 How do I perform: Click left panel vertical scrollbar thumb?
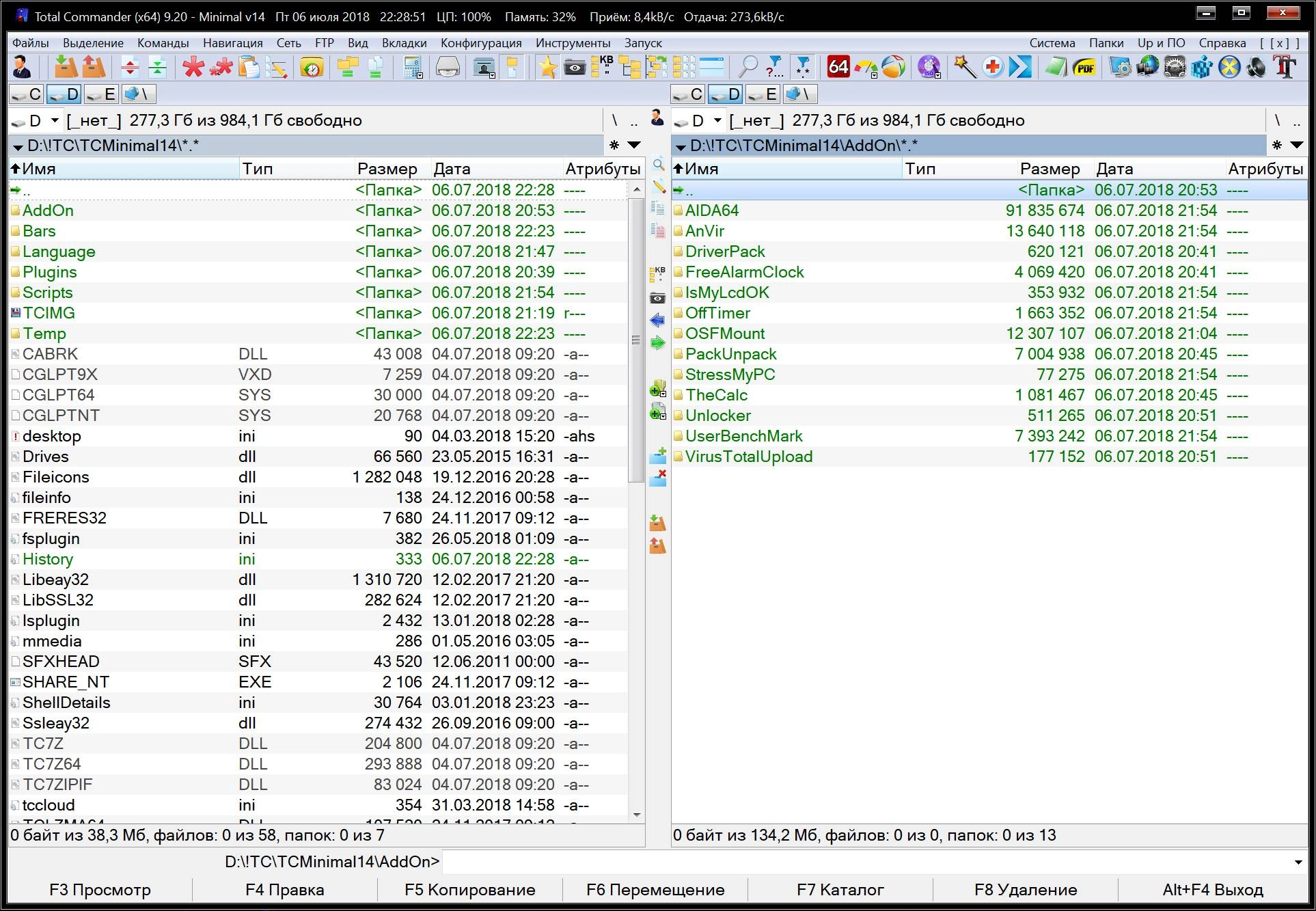point(636,340)
